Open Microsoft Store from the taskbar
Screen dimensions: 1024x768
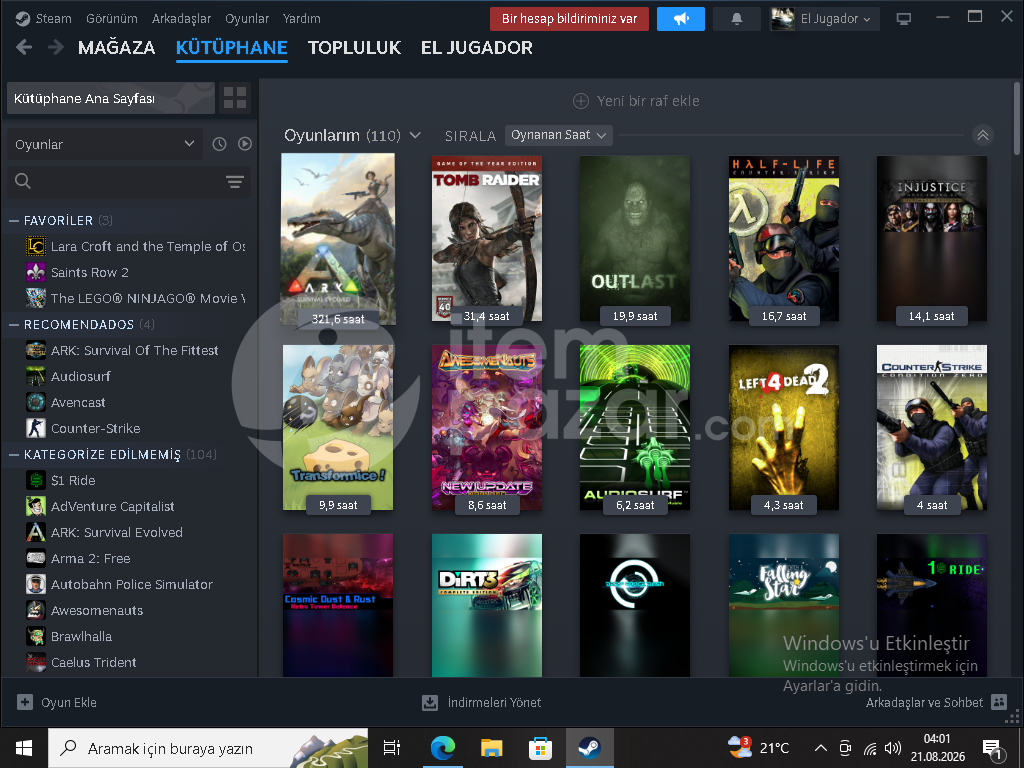click(540, 748)
